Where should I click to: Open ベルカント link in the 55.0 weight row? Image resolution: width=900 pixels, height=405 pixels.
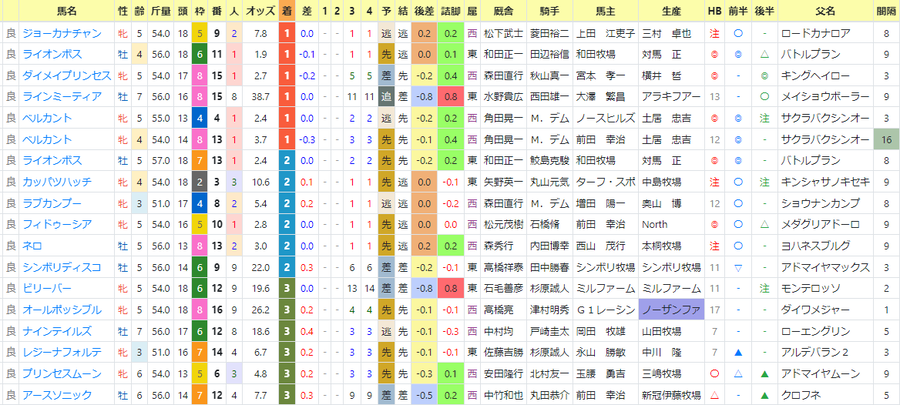(47, 118)
